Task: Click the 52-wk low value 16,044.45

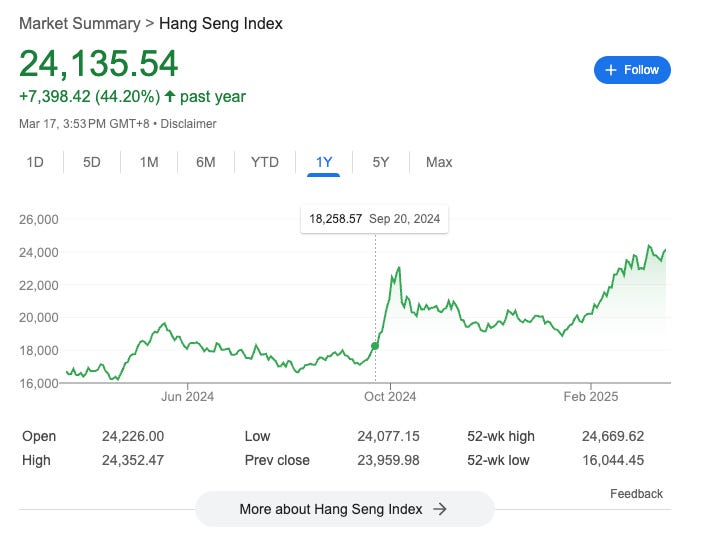Action: pos(613,460)
